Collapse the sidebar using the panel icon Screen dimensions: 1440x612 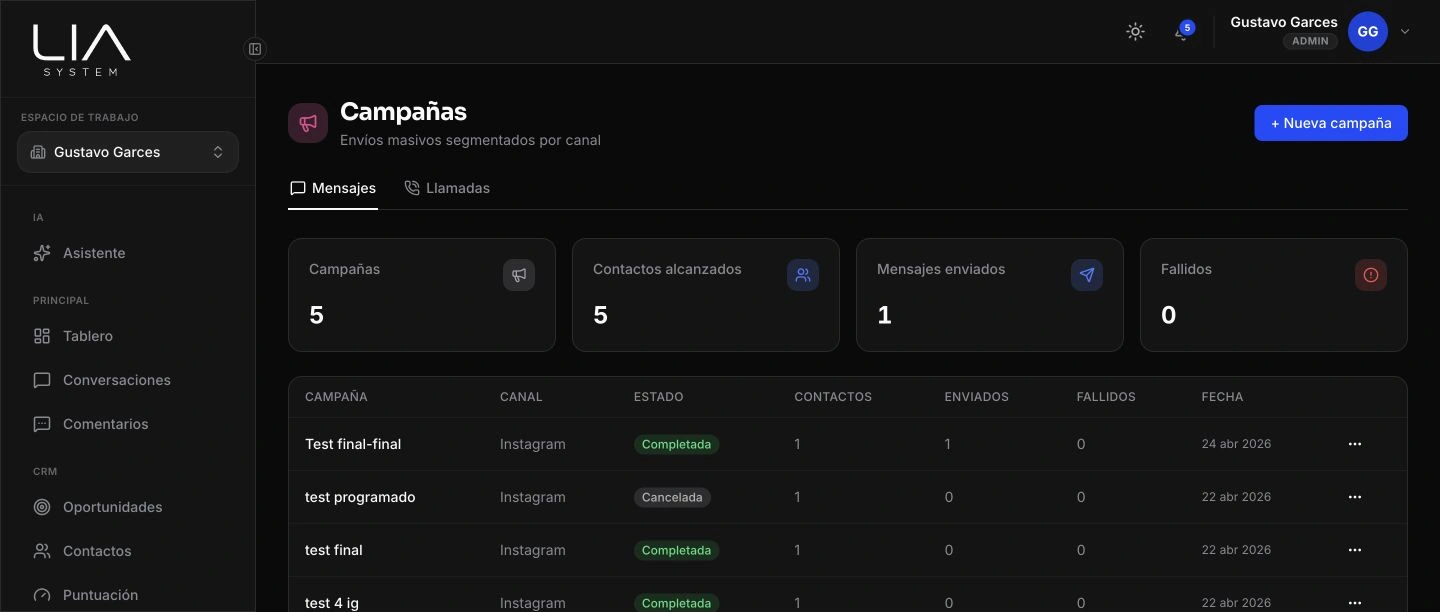click(255, 49)
